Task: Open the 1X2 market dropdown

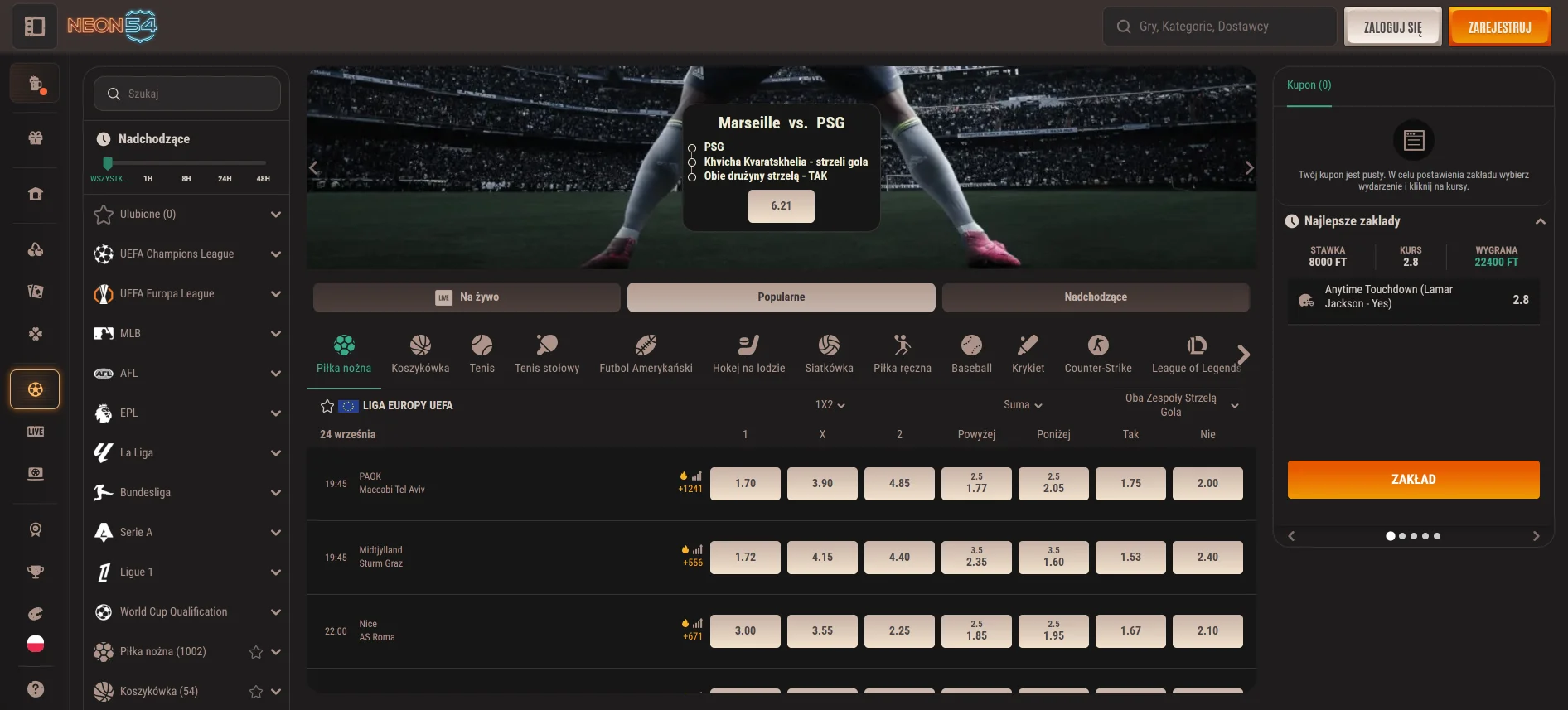Action: coord(830,405)
